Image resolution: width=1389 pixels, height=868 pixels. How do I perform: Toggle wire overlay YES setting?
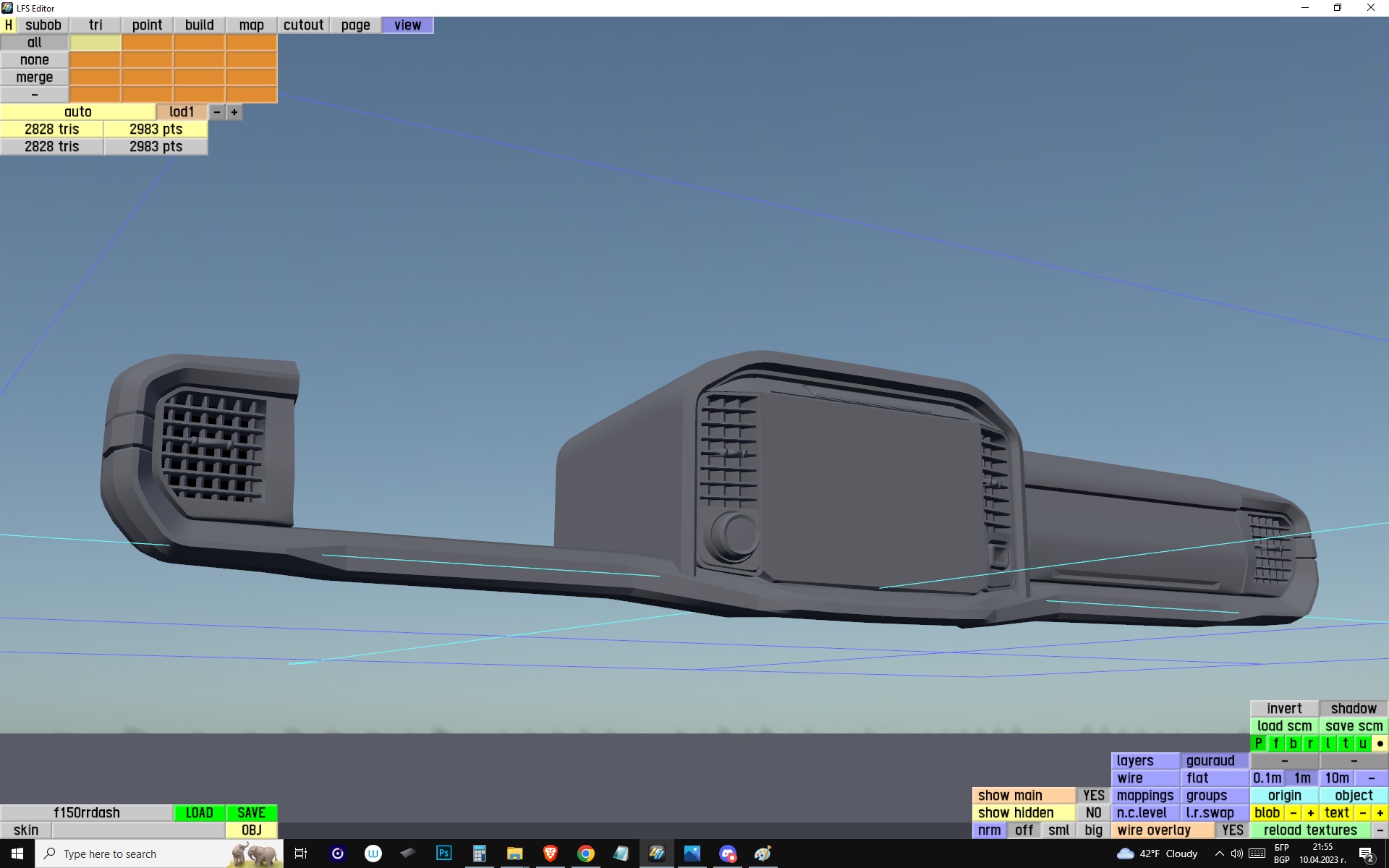(1232, 830)
